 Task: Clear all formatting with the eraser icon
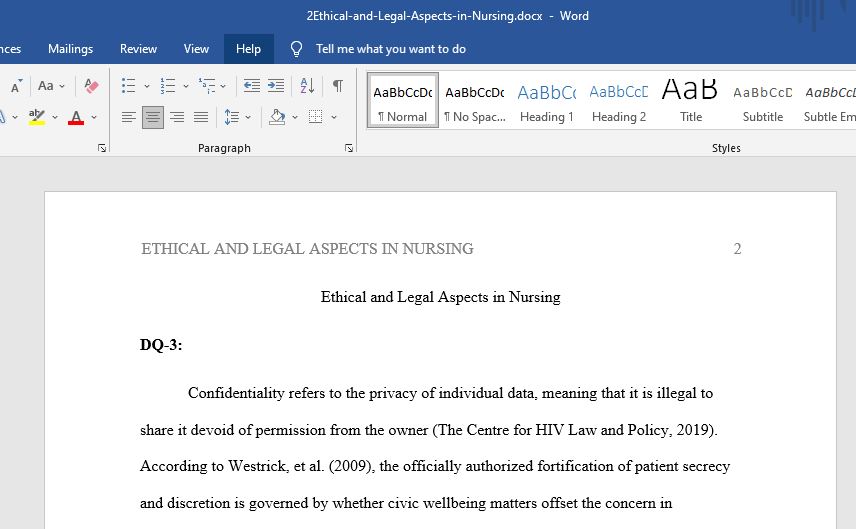92,86
